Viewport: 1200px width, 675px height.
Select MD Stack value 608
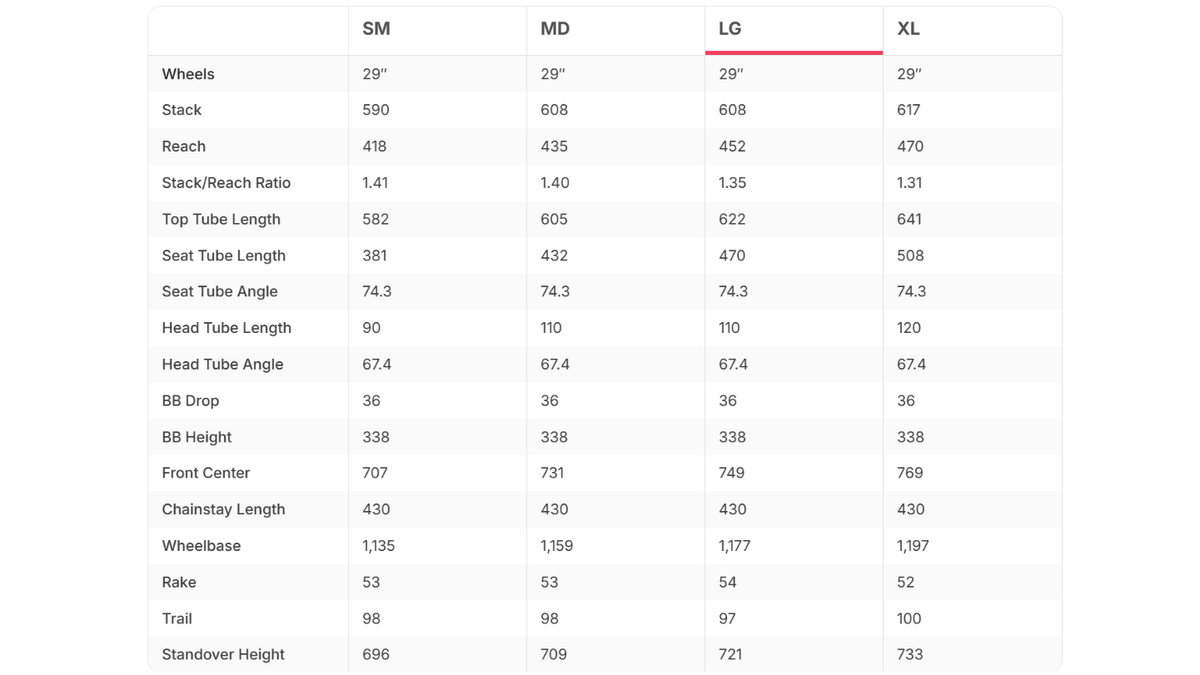coord(554,110)
